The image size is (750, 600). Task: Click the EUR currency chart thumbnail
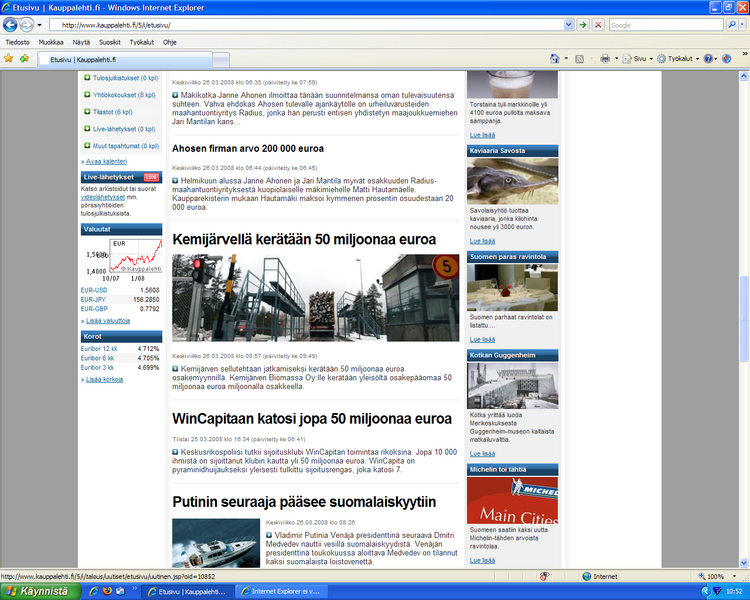coord(122,256)
